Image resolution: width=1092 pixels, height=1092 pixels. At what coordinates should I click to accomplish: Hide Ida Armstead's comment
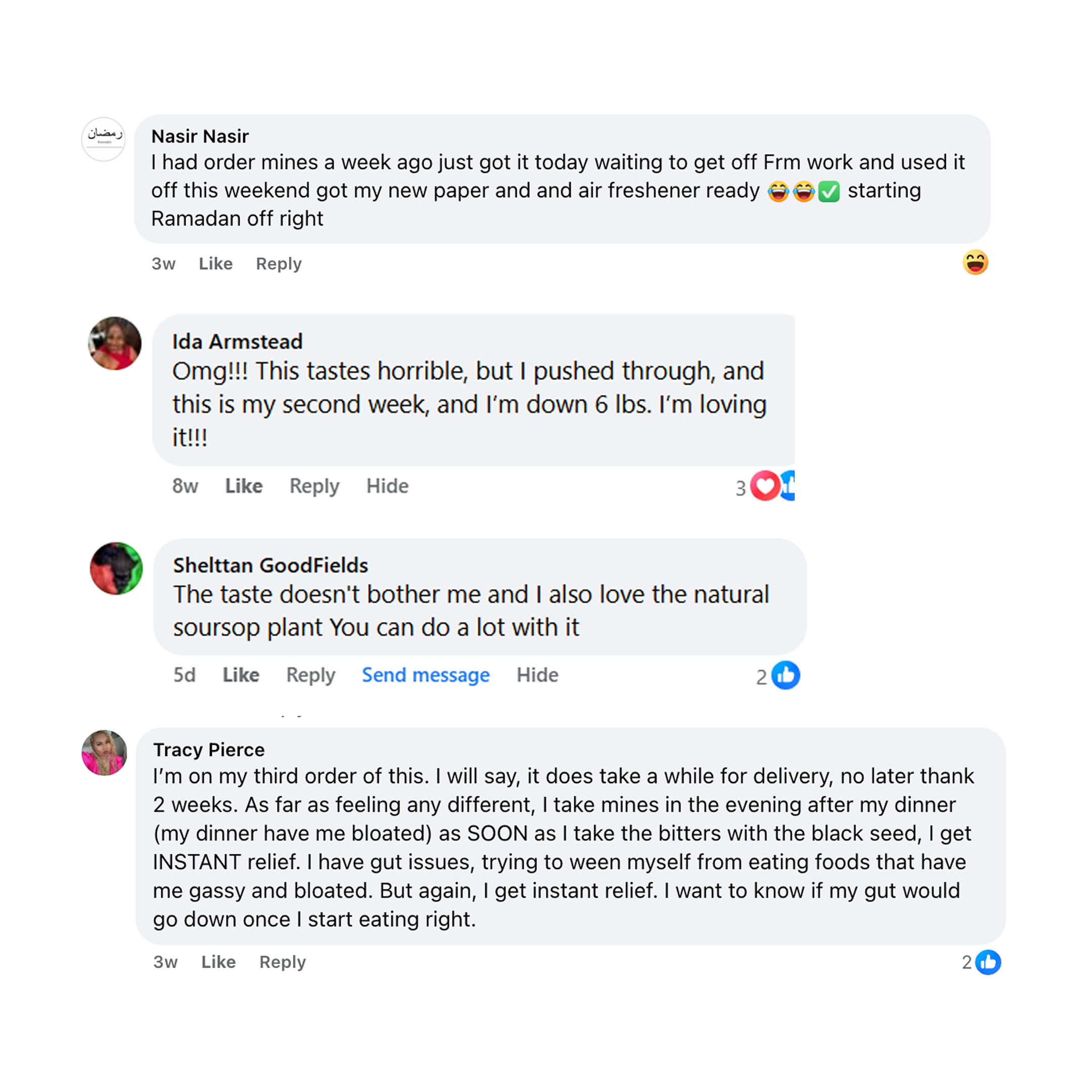point(387,486)
